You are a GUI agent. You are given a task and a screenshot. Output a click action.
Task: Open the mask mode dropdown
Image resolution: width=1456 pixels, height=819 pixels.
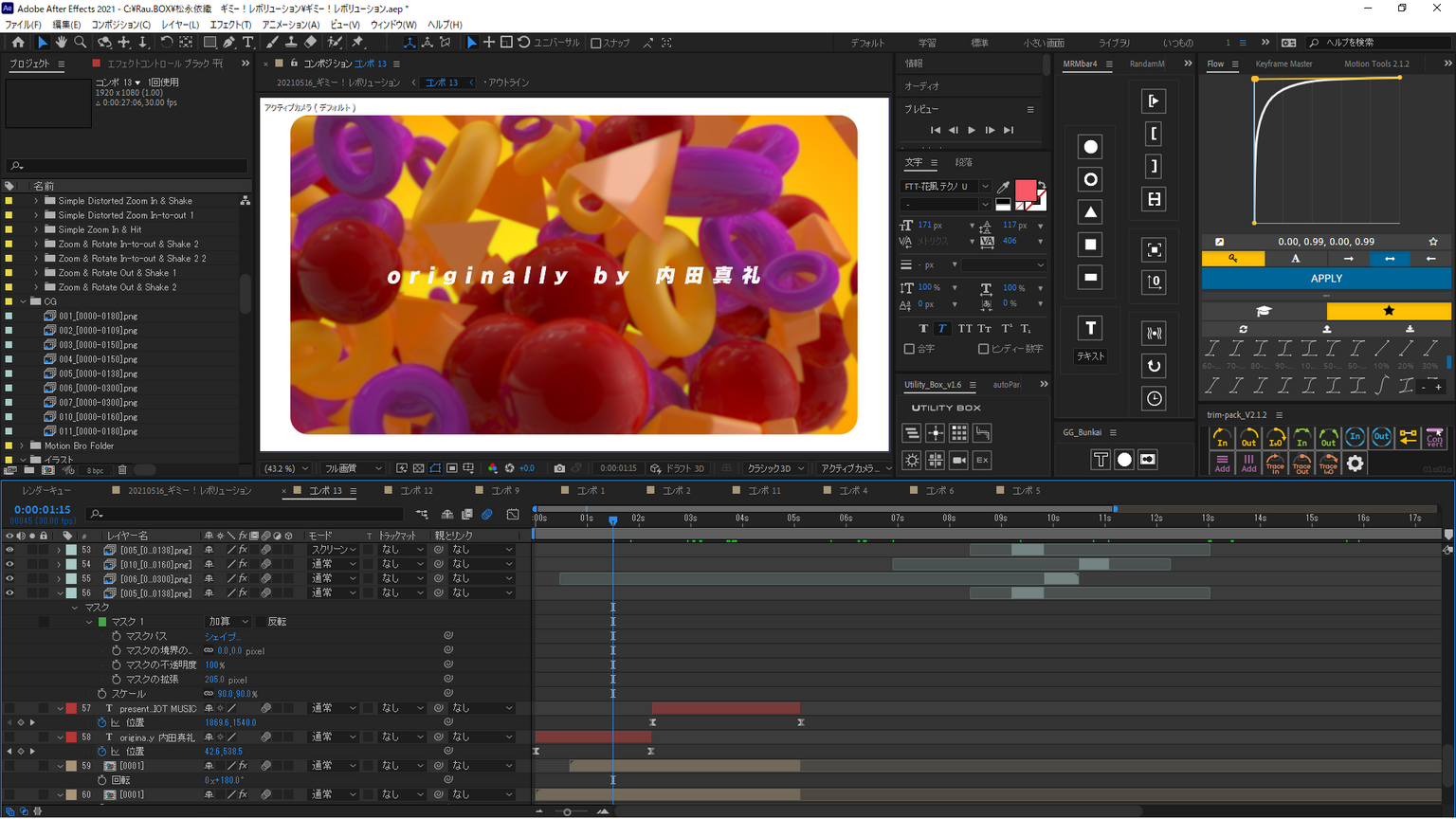click(227, 622)
